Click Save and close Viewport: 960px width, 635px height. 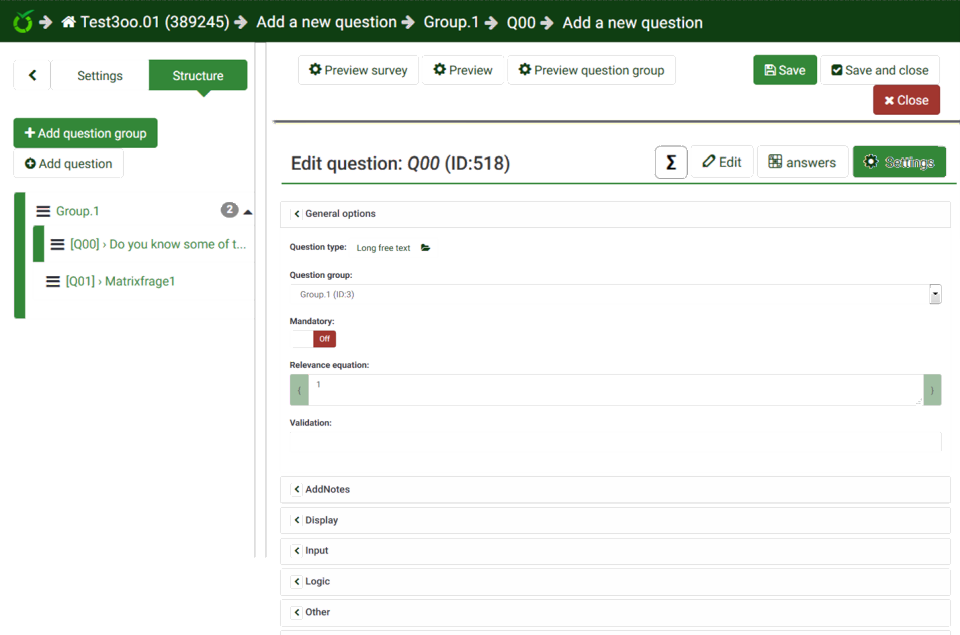click(x=880, y=70)
